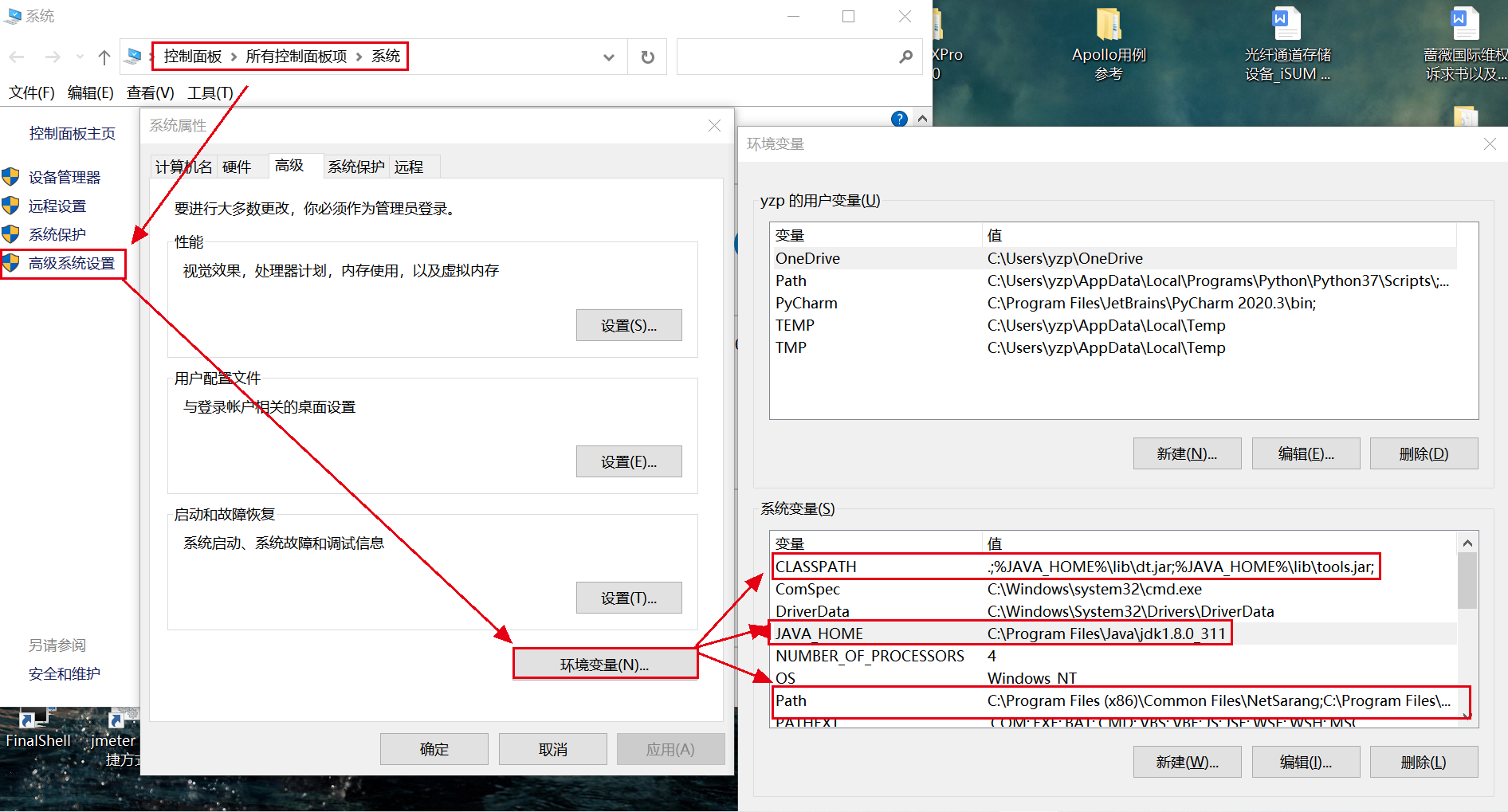1508x812 pixels.
Task: Click 编辑(E)... for user variables
Action: click(x=1306, y=453)
